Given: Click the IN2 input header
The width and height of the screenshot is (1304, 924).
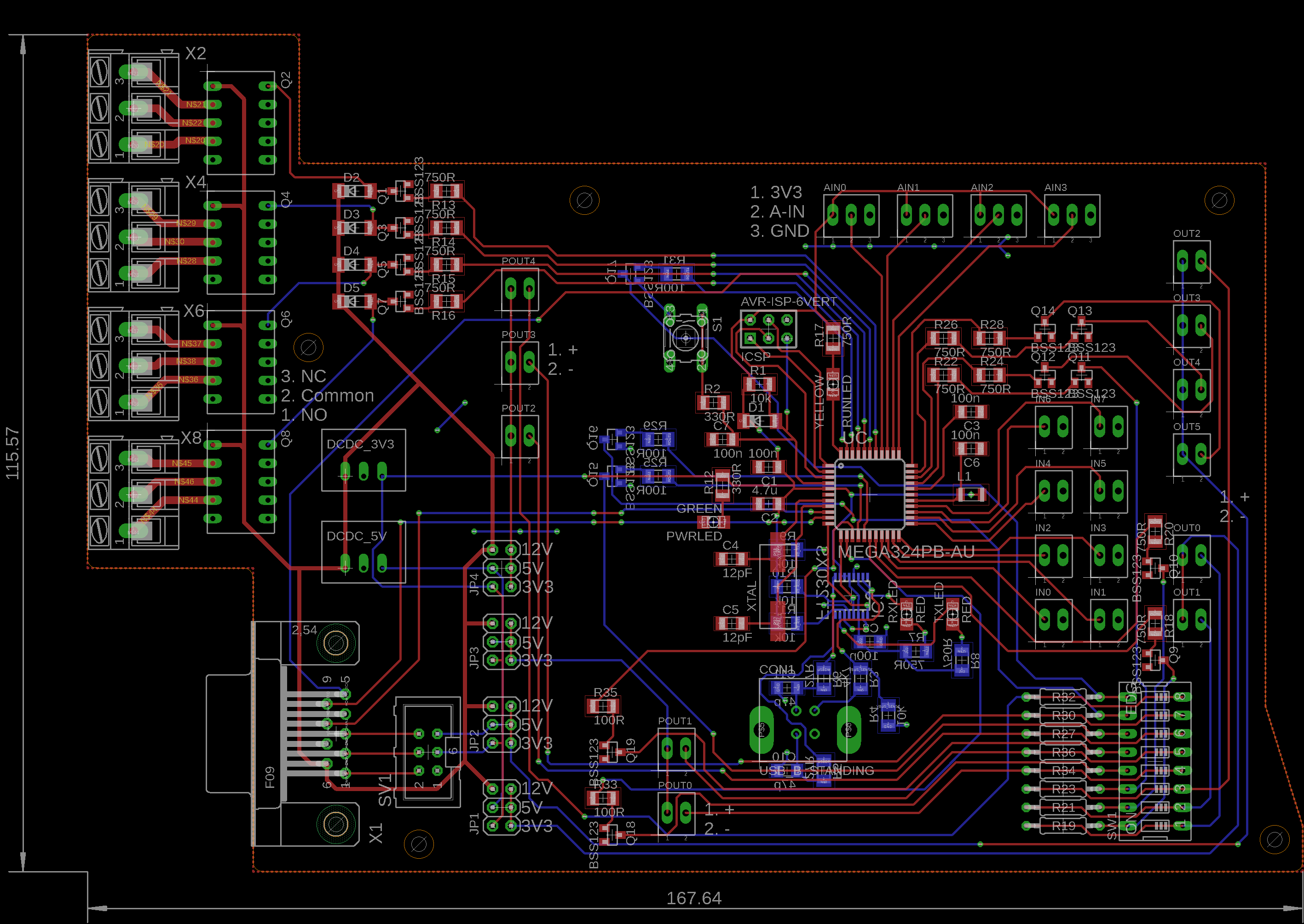Looking at the screenshot, I should pos(1054,556).
